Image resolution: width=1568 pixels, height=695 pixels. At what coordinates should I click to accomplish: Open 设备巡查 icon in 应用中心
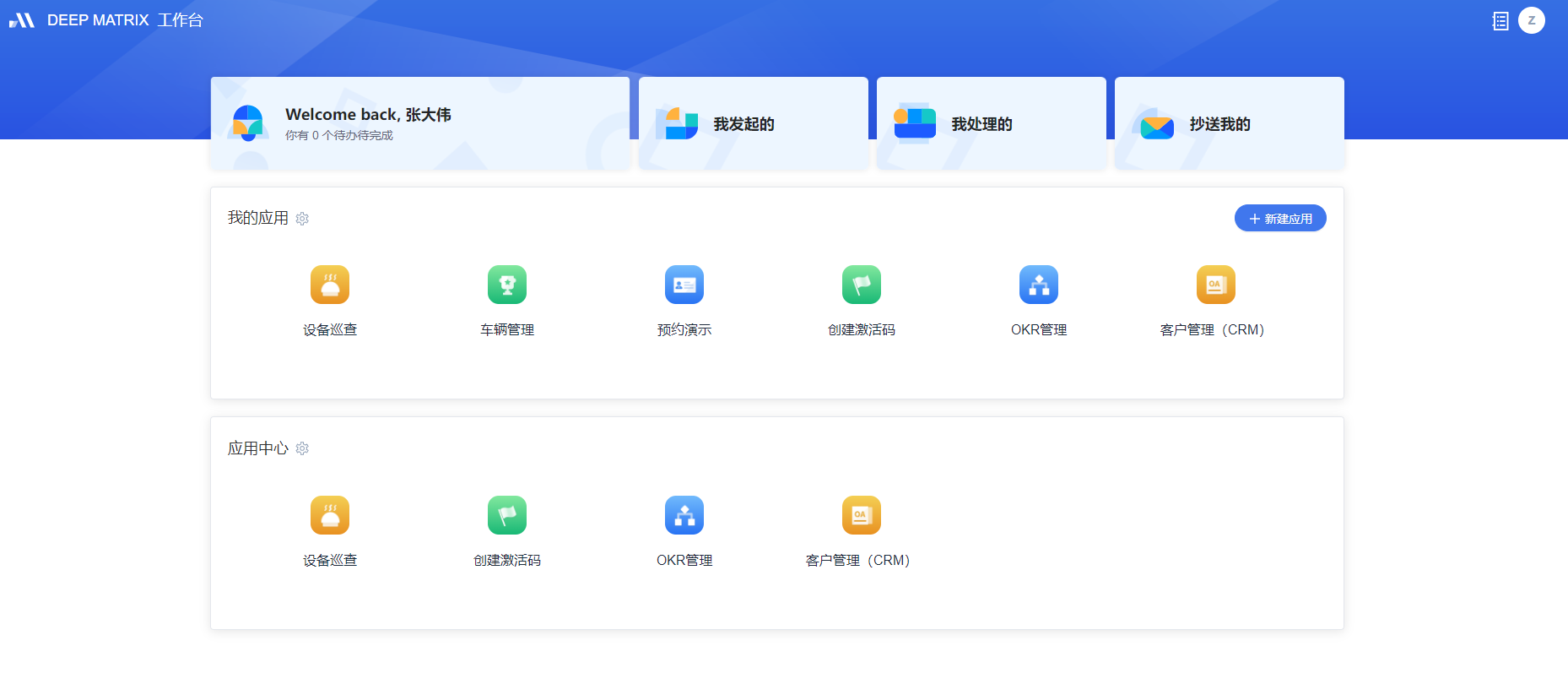point(330,515)
